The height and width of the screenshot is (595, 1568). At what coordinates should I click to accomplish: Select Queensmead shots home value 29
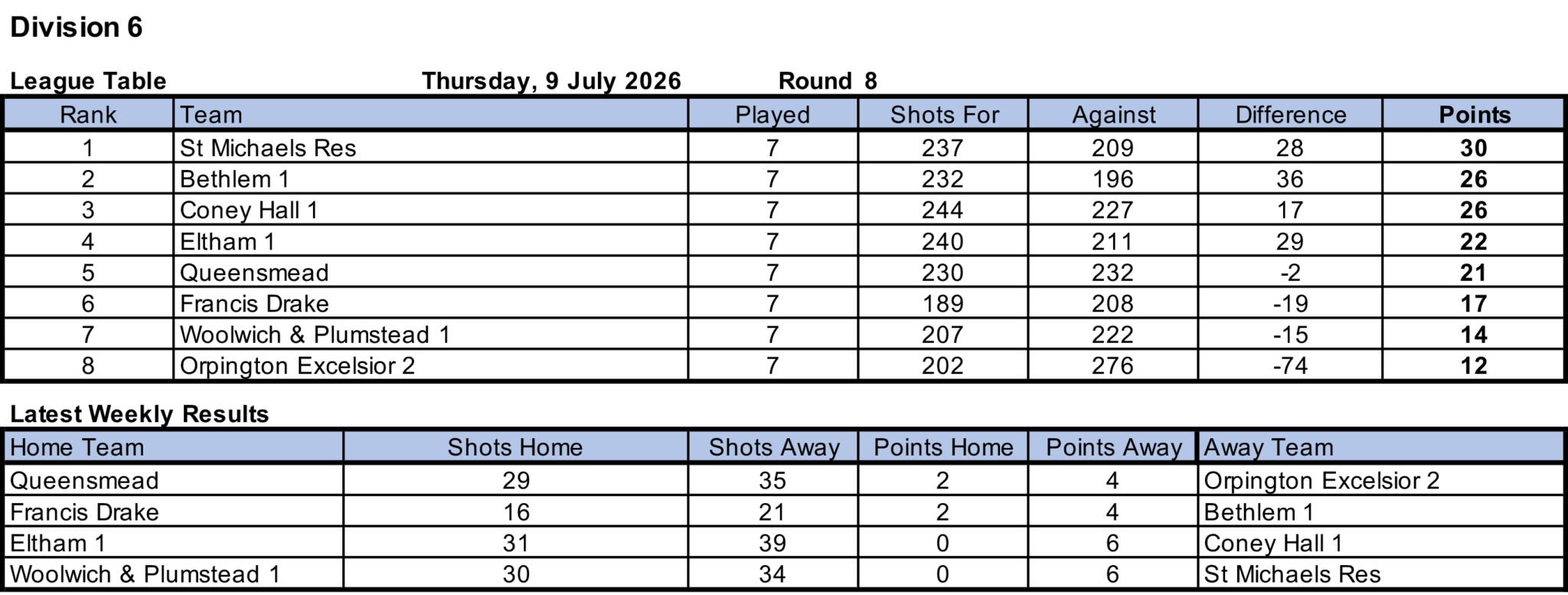tap(516, 481)
